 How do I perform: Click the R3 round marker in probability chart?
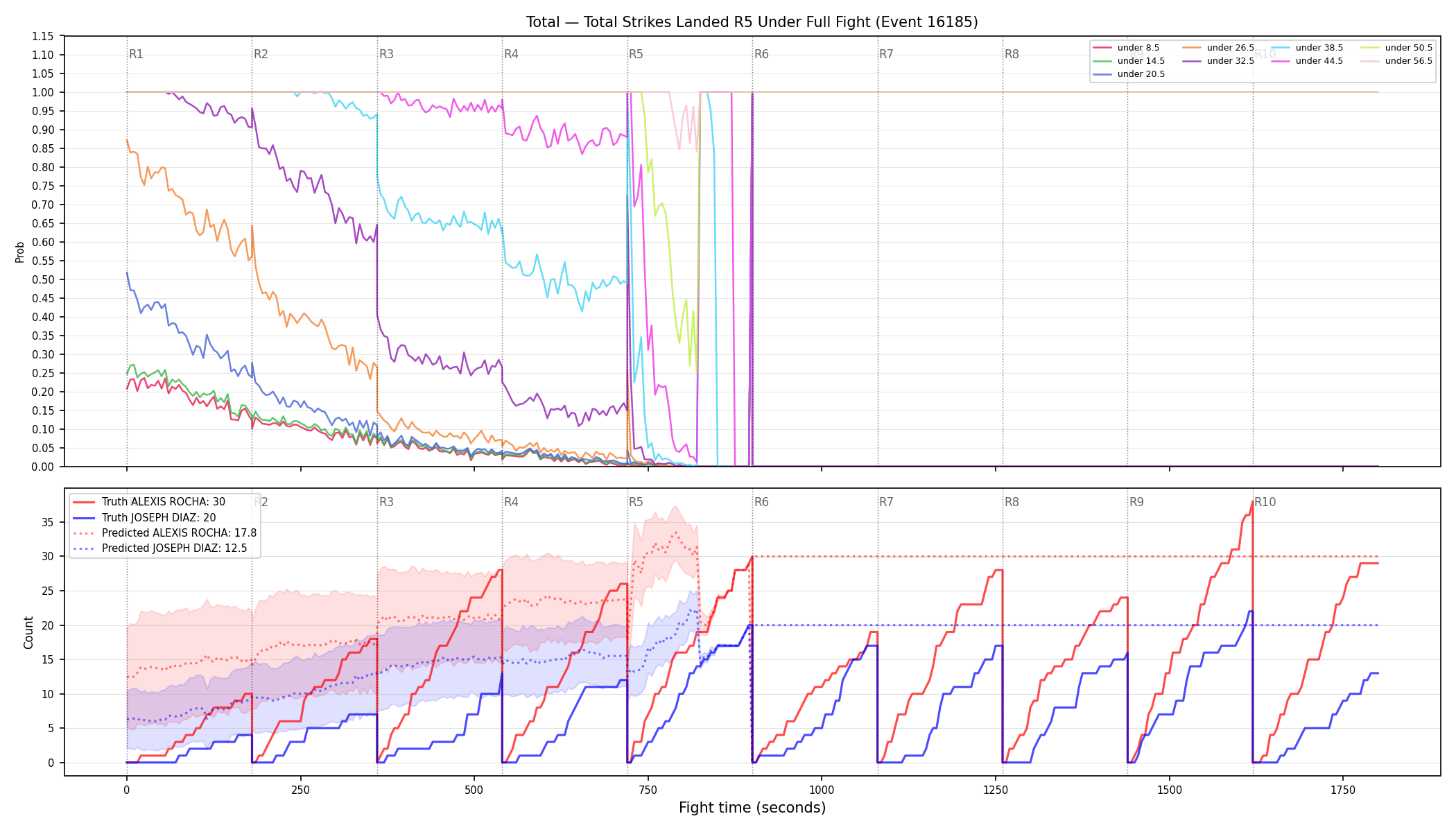pos(386,54)
